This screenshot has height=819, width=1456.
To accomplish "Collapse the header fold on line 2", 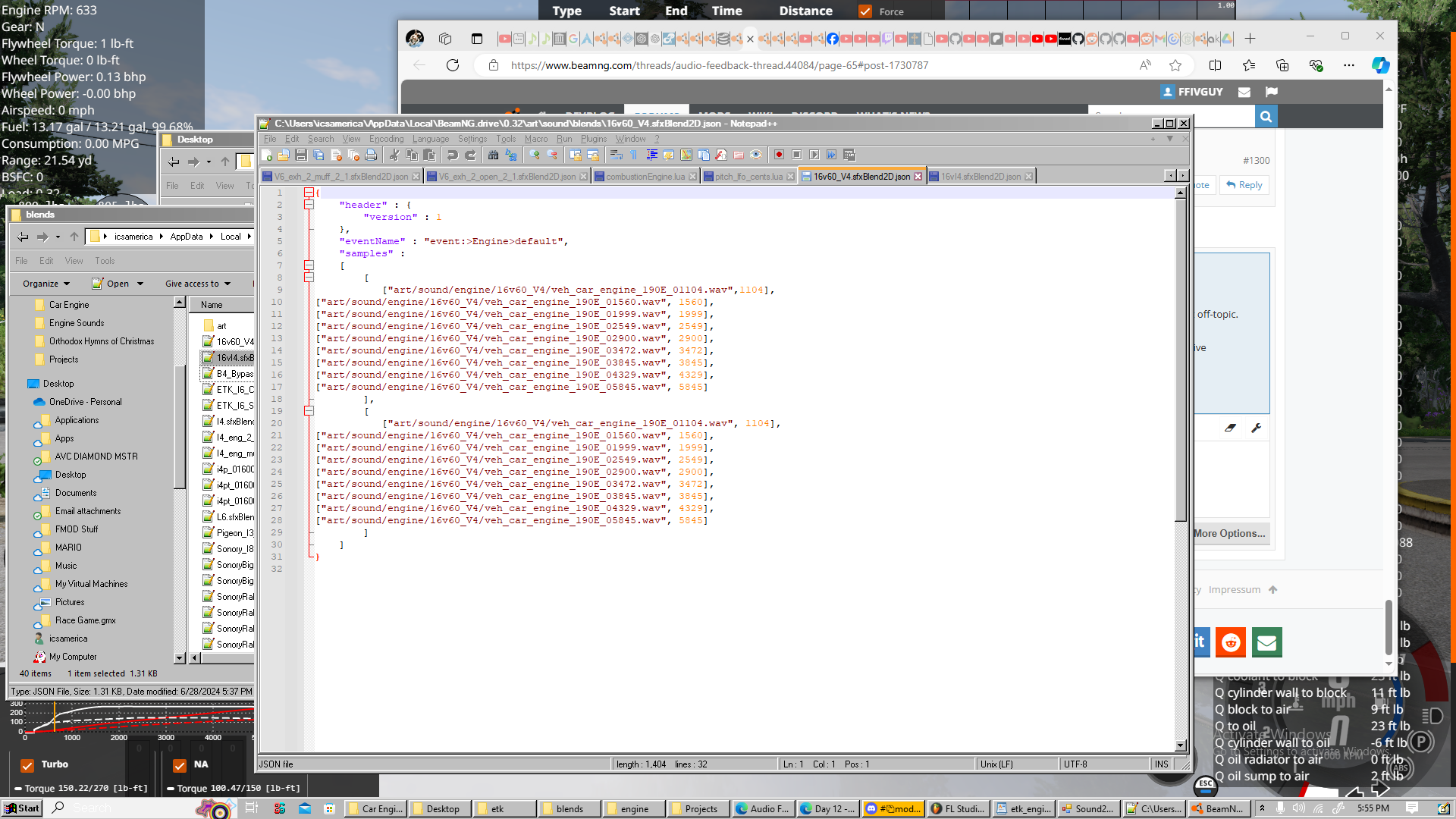I will coord(309,205).
